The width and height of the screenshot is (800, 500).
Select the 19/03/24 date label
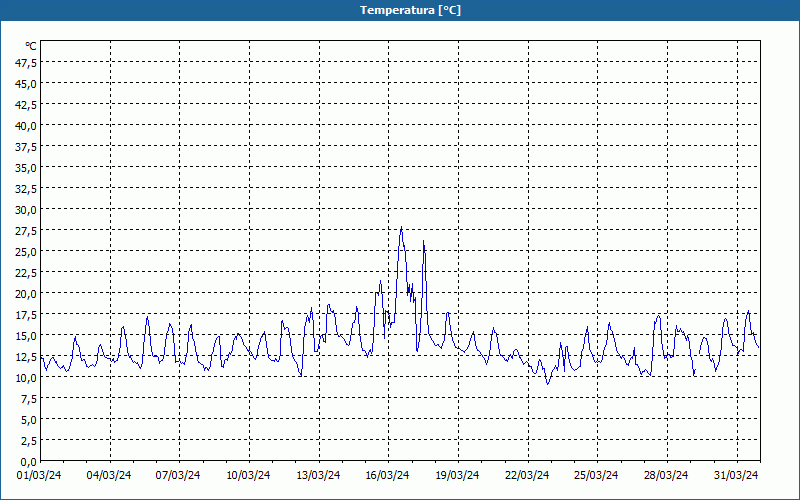pos(457,476)
